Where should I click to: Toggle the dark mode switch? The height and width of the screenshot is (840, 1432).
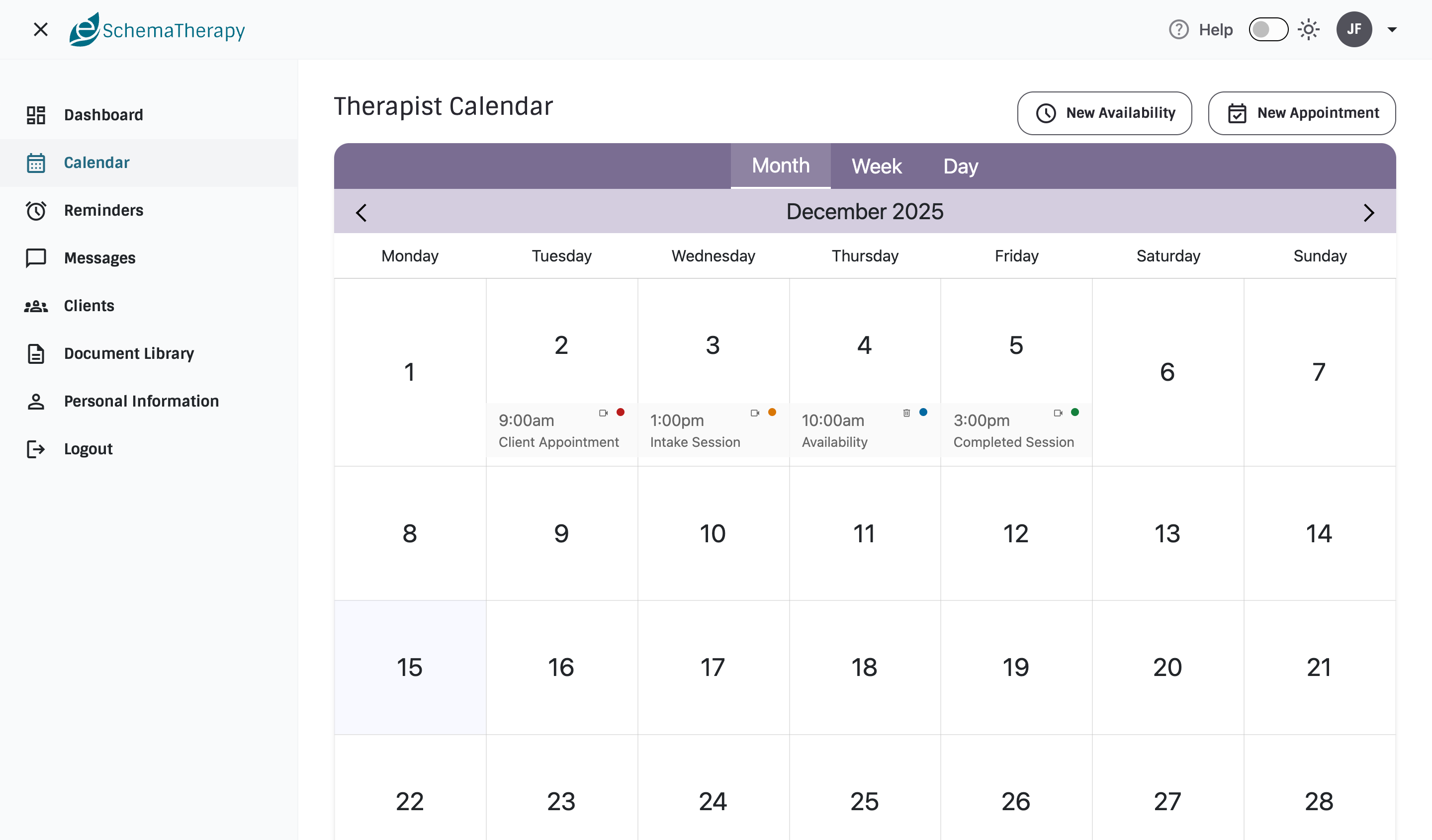coord(1268,29)
